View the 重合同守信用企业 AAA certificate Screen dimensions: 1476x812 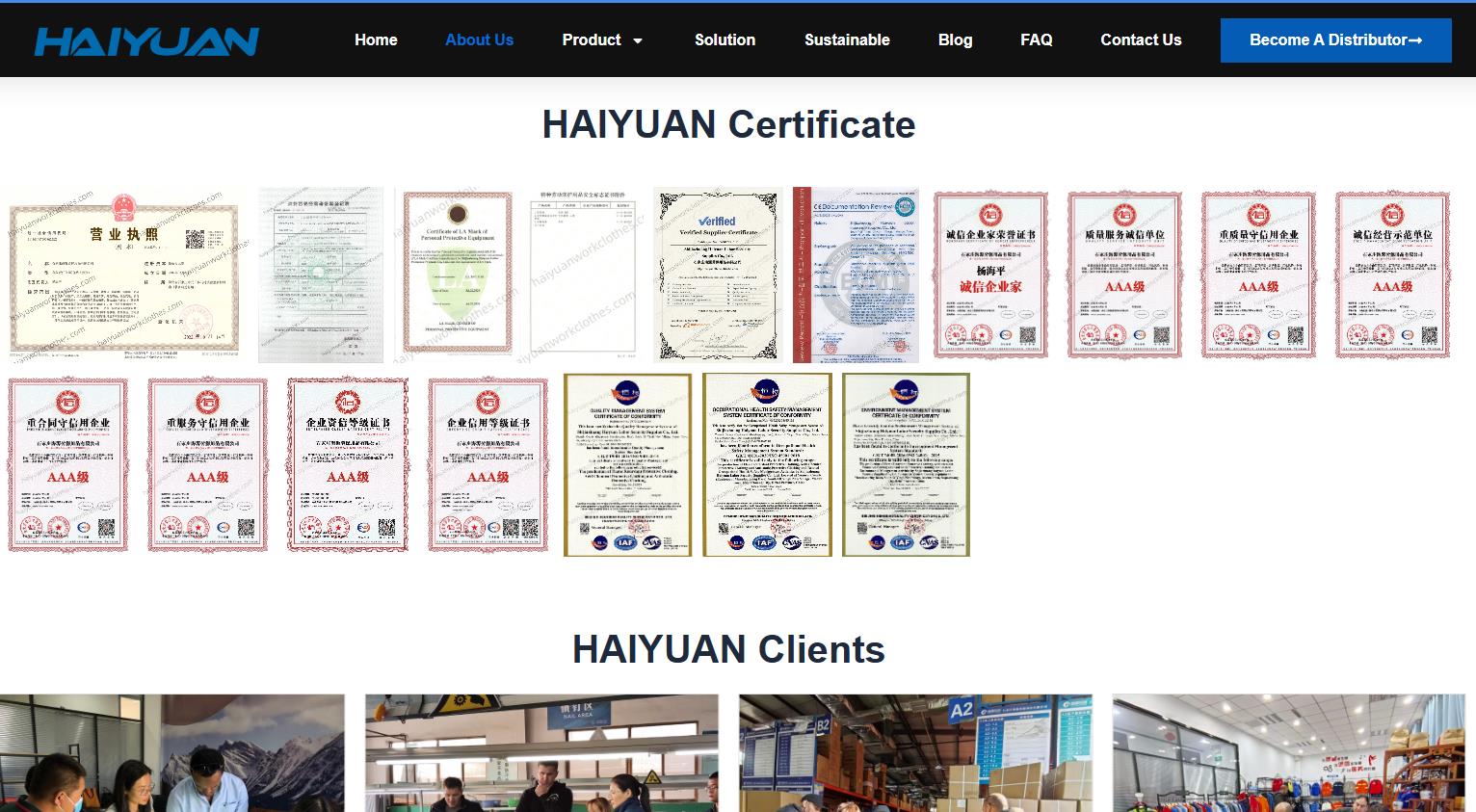pos(68,464)
